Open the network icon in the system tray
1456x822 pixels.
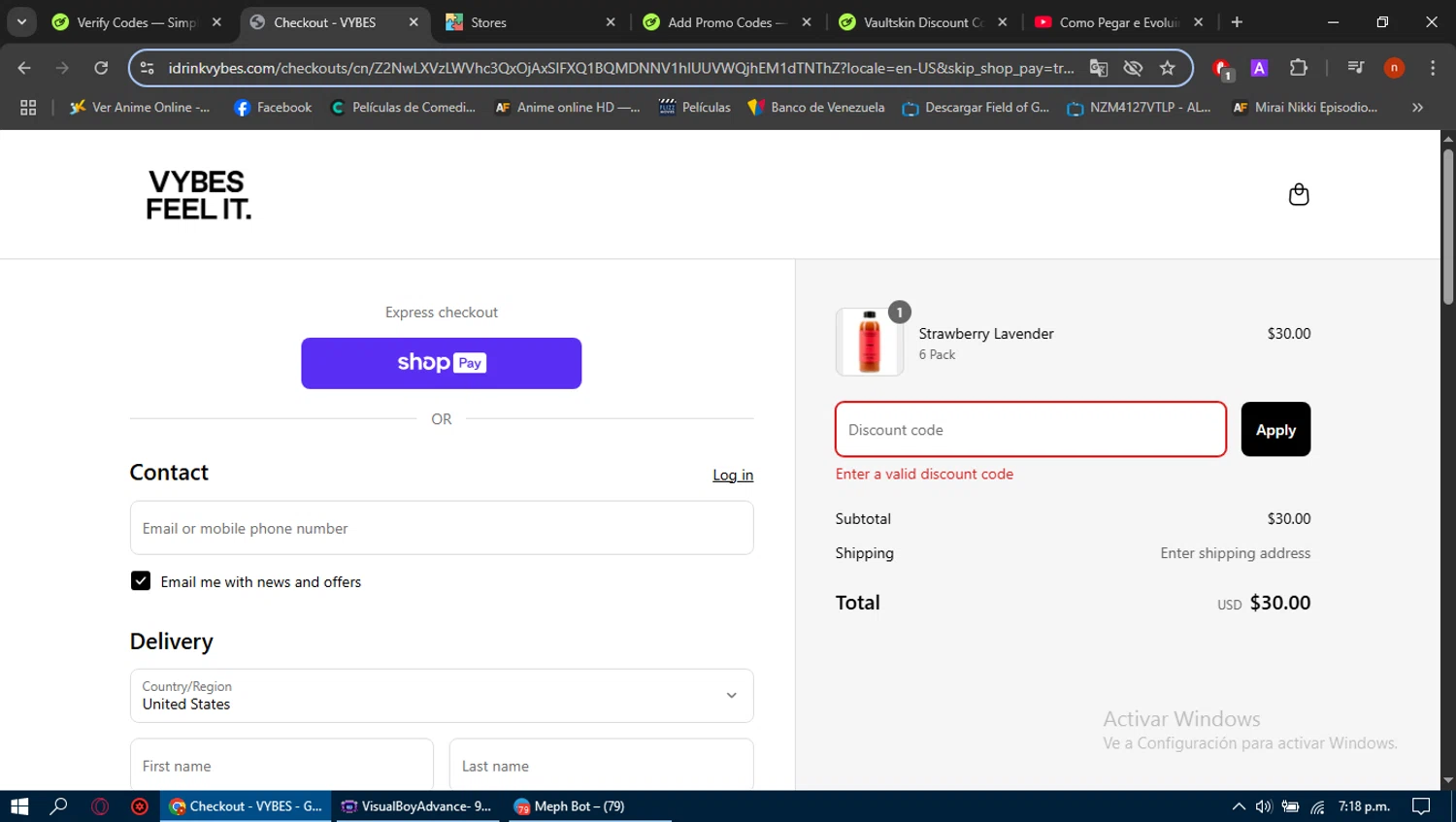click(1317, 806)
